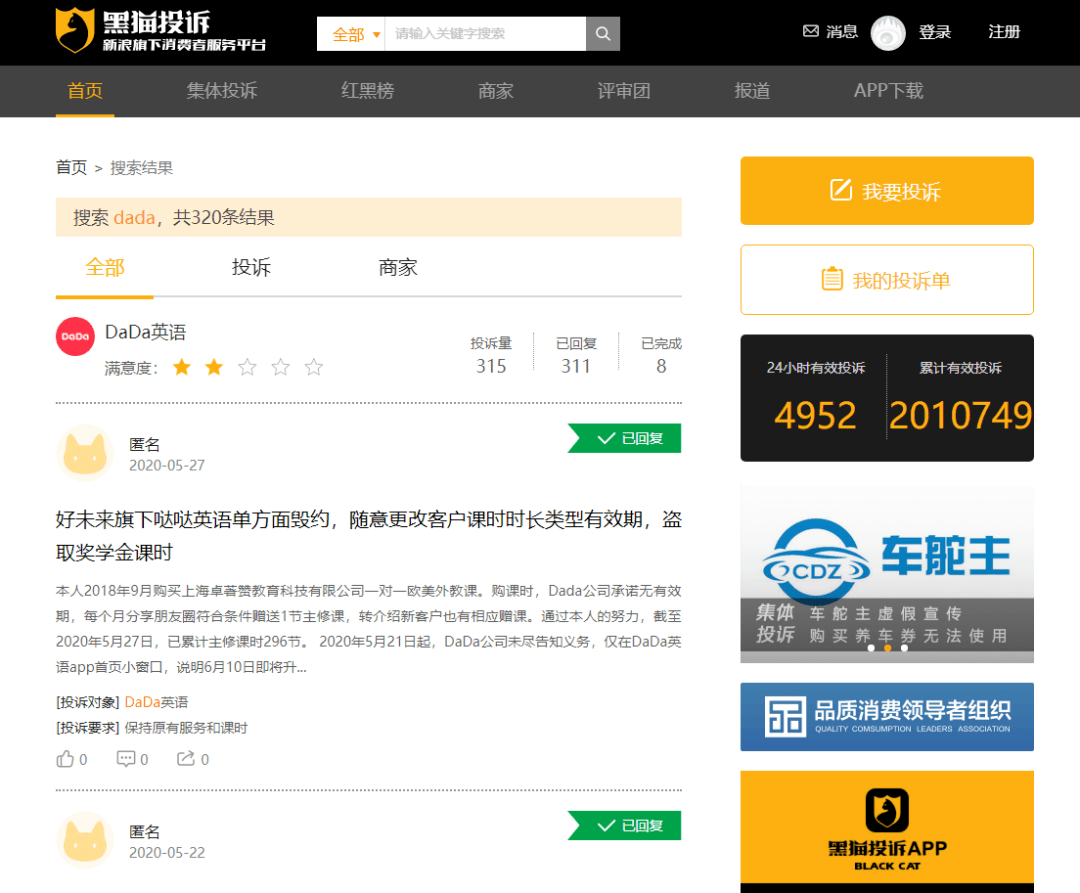The width and height of the screenshot is (1080, 893).
Task: Click the 黑猫投诉APP black cat icon
Action: [x=887, y=810]
